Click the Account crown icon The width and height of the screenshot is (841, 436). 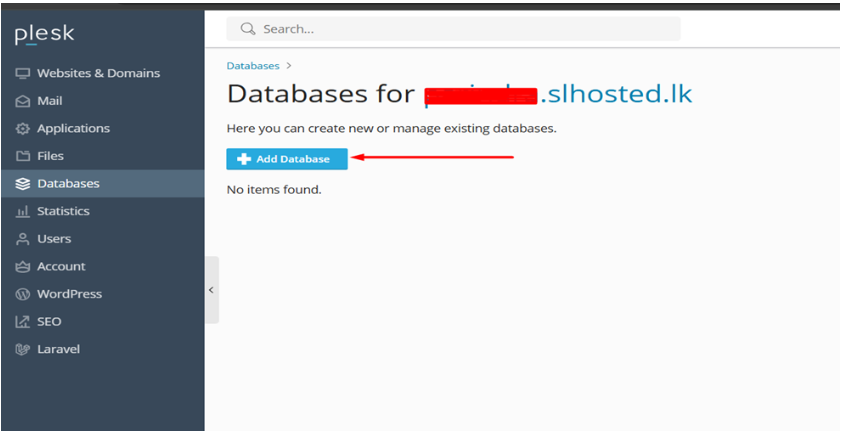[x=23, y=267]
